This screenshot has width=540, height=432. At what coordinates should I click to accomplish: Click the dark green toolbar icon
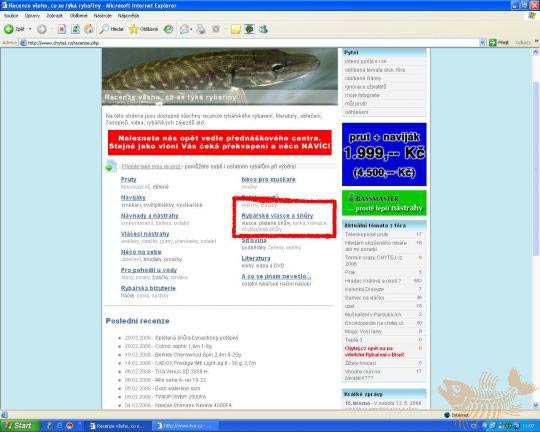click(249, 29)
